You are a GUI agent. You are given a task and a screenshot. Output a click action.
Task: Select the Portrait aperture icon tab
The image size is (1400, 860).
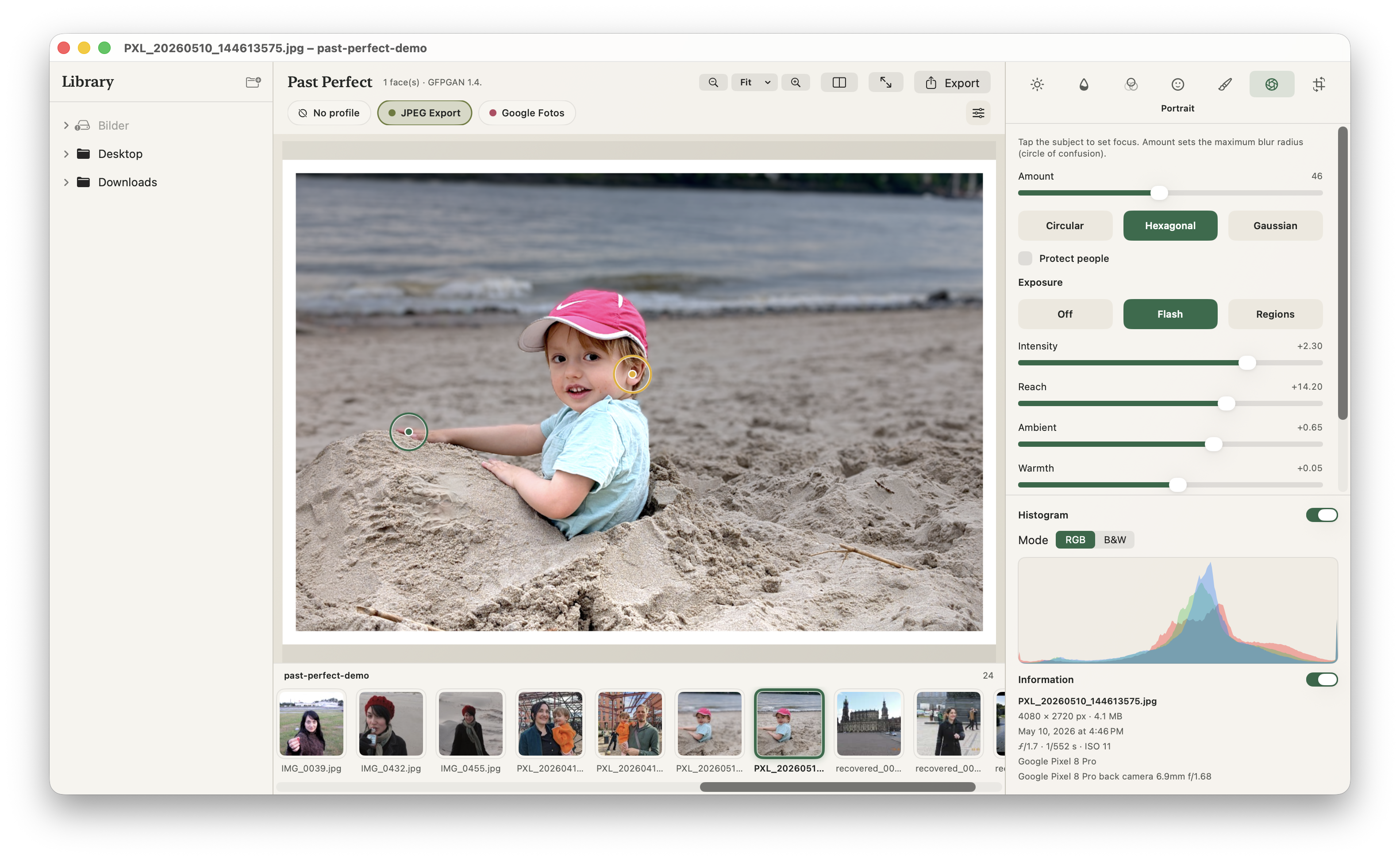[1271, 84]
